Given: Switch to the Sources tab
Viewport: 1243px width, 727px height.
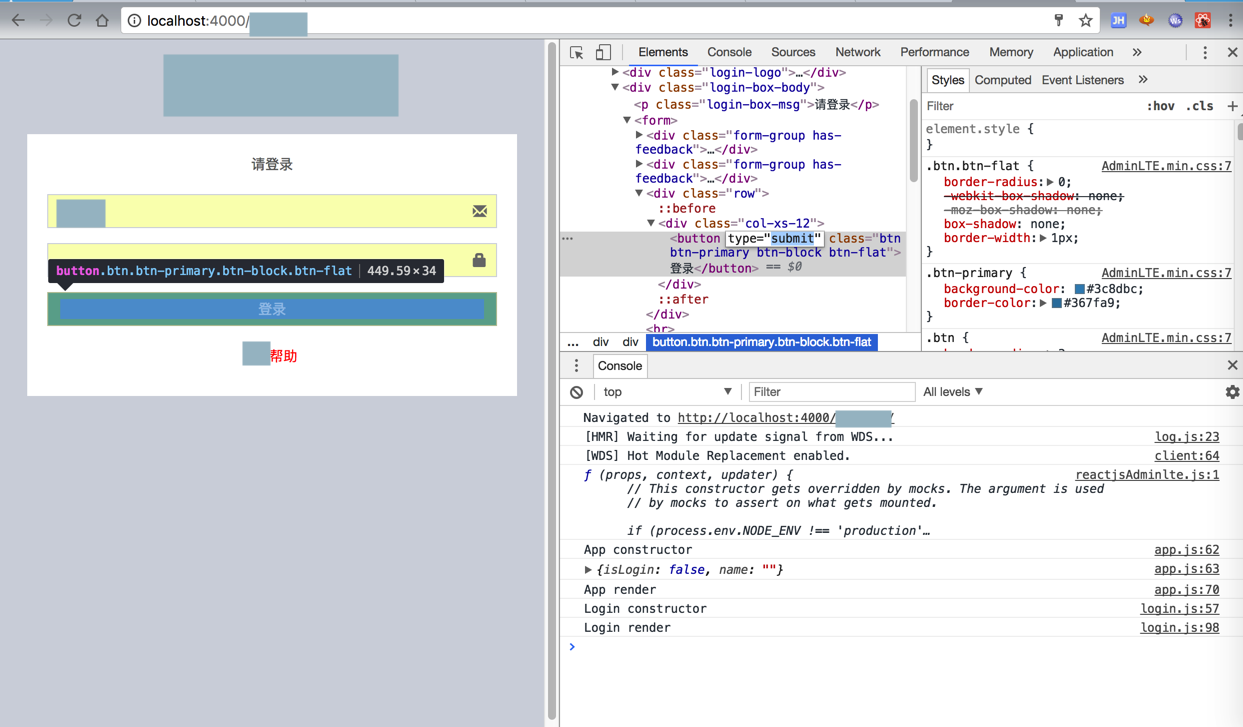Looking at the screenshot, I should (793, 52).
